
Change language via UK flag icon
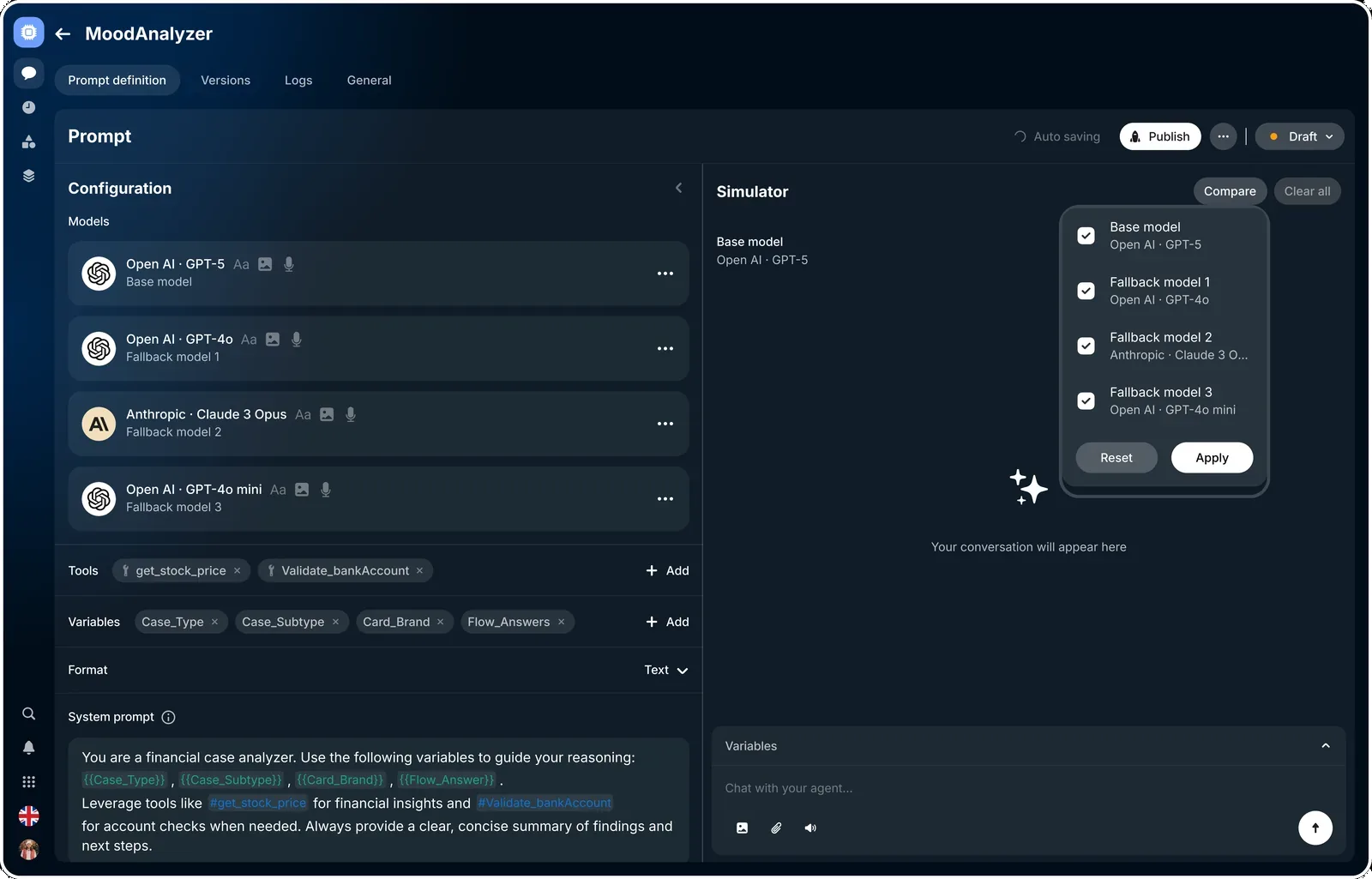point(28,816)
